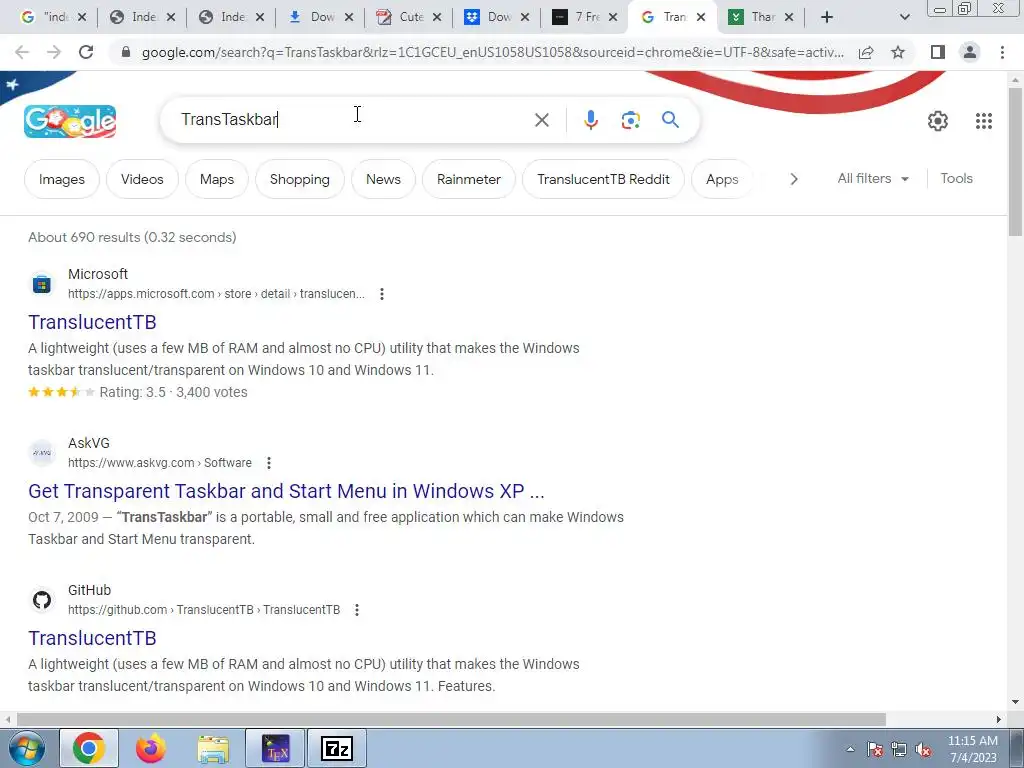
Task: Clear the search box with X
Action: [541, 120]
